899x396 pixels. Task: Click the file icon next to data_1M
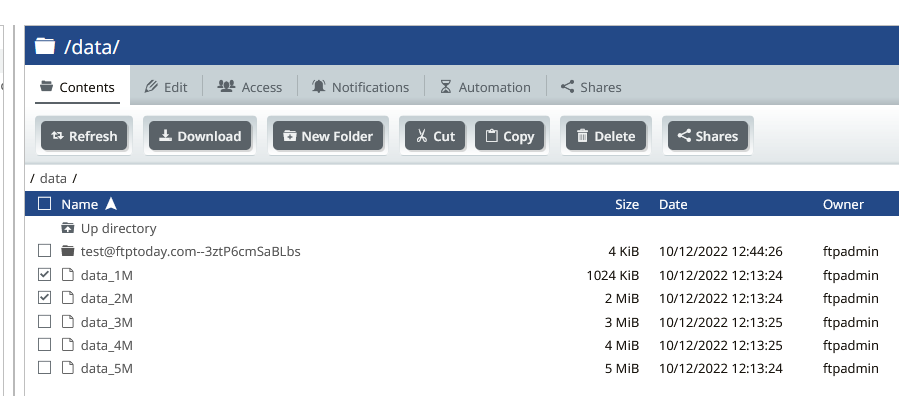click(68, 275)
